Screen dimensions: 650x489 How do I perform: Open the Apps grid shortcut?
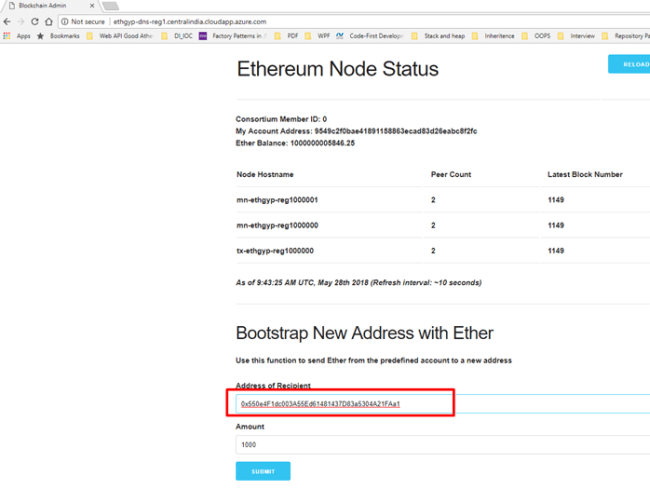tap(17, 36)
